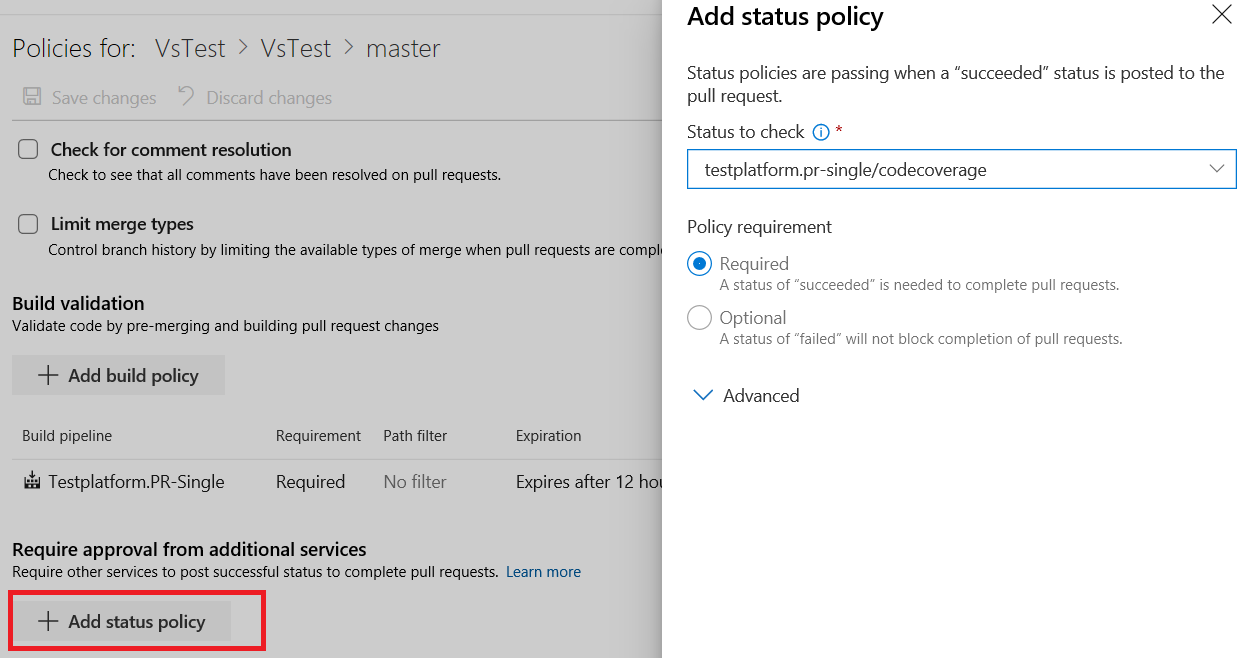Click the info icon beside Status to check

coord(820,131)
